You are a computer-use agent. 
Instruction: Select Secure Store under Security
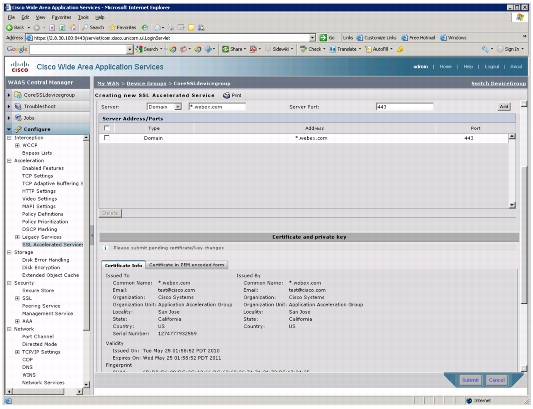click(38, 290)
